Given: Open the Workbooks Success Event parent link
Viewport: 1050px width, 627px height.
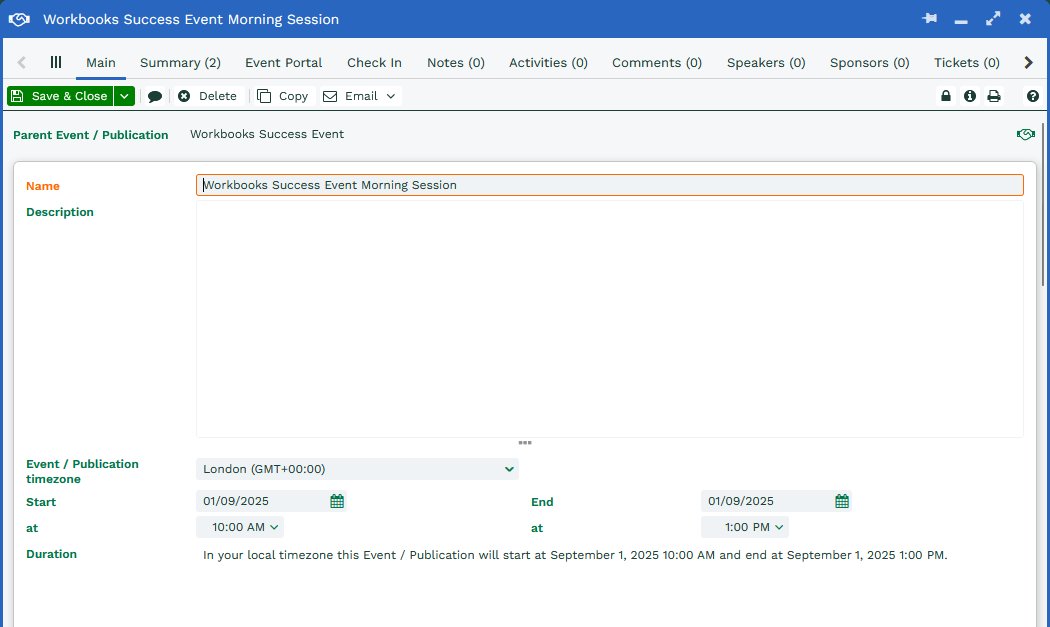Looking at the screenshot, I should click(267, 134).
